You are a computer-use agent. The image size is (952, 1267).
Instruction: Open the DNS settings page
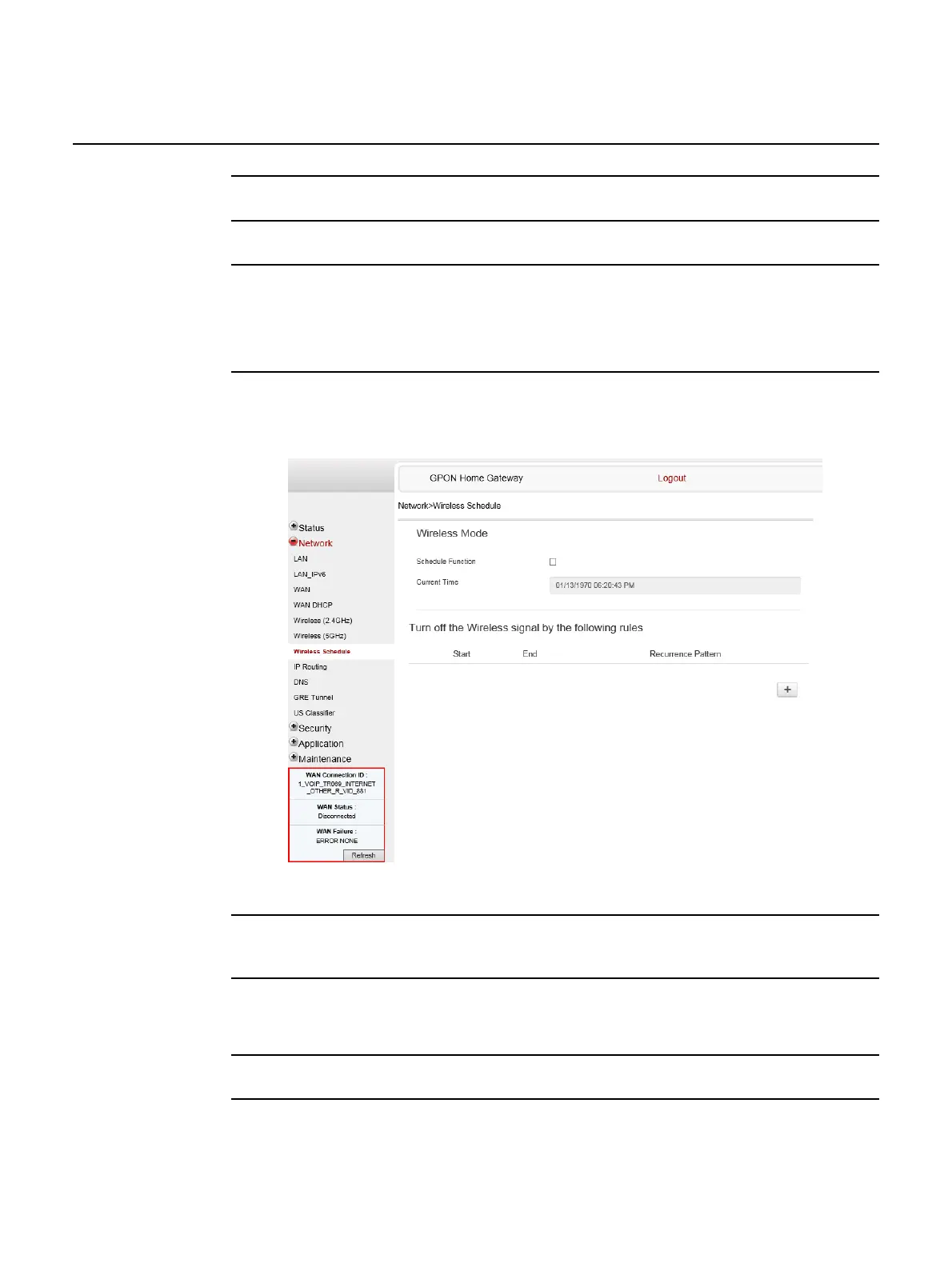coord(301,682)
